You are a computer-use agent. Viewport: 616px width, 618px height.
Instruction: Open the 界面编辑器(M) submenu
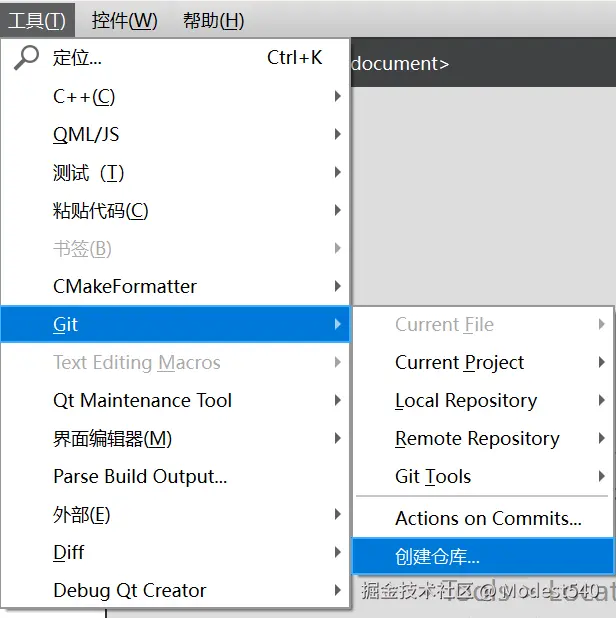[112, 439]
